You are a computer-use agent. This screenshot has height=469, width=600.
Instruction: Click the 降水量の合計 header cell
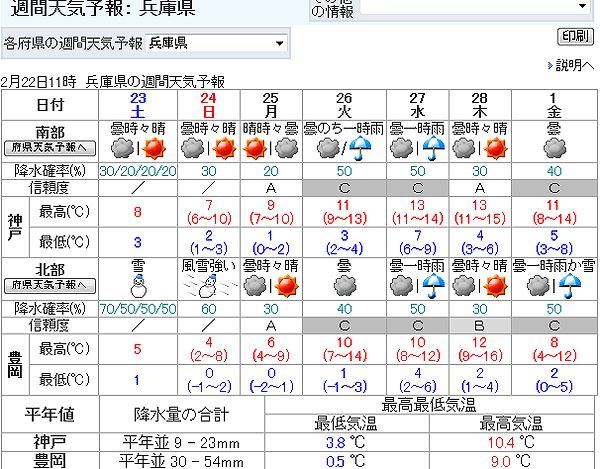[x=181, y=414]
